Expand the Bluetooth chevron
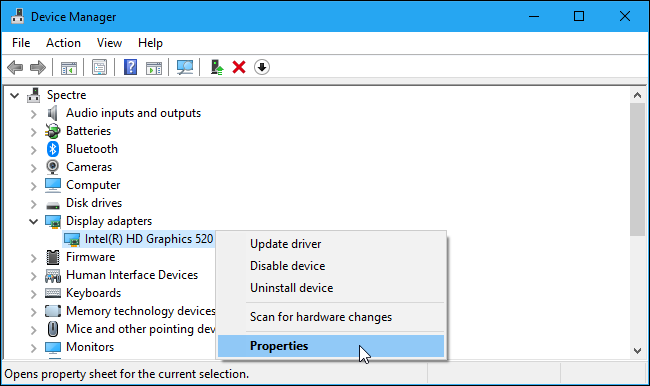650x386 pixels. click(x=34, y=150)
